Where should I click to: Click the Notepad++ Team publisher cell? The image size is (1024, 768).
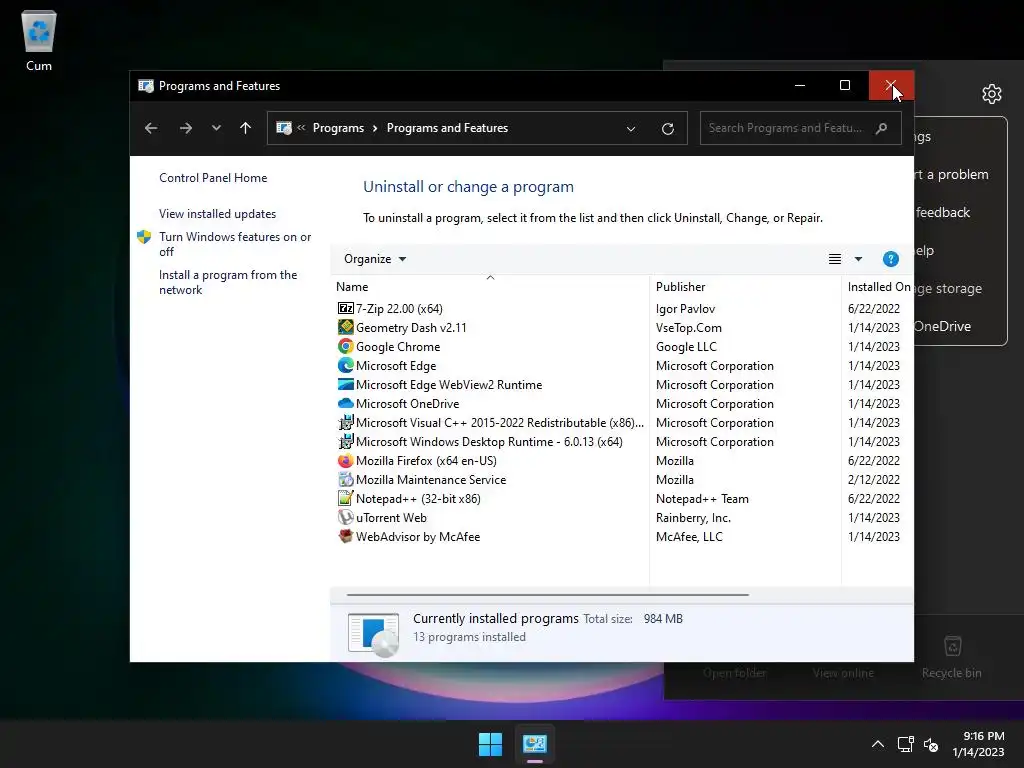702,498
